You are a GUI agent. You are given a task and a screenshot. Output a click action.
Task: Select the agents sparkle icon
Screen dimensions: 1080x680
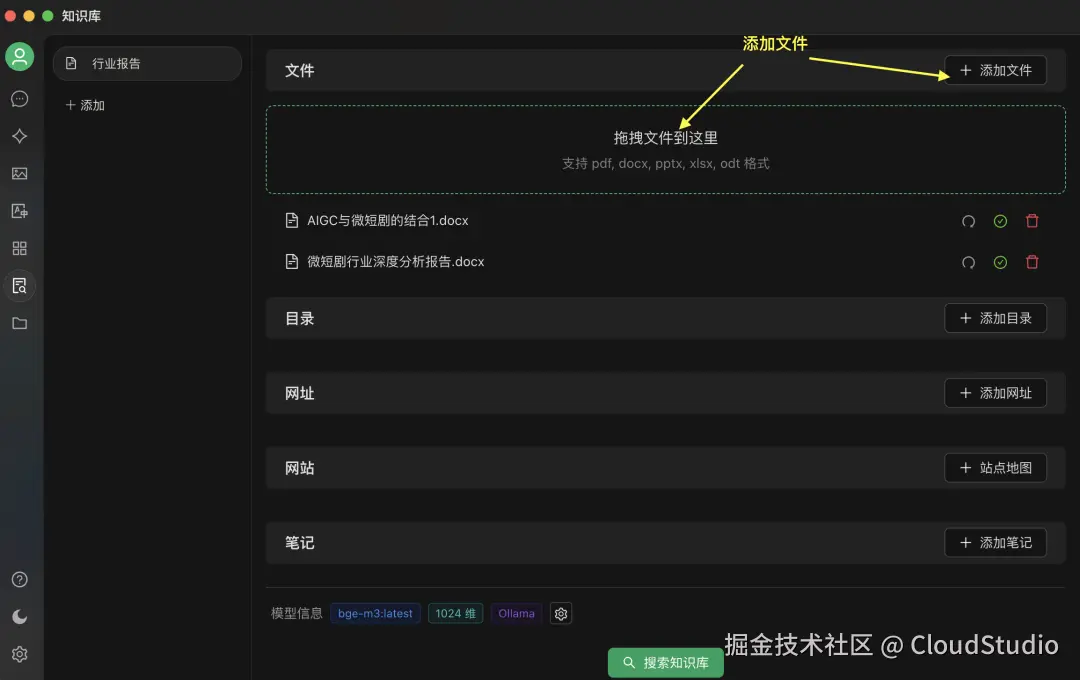(20, 136)
